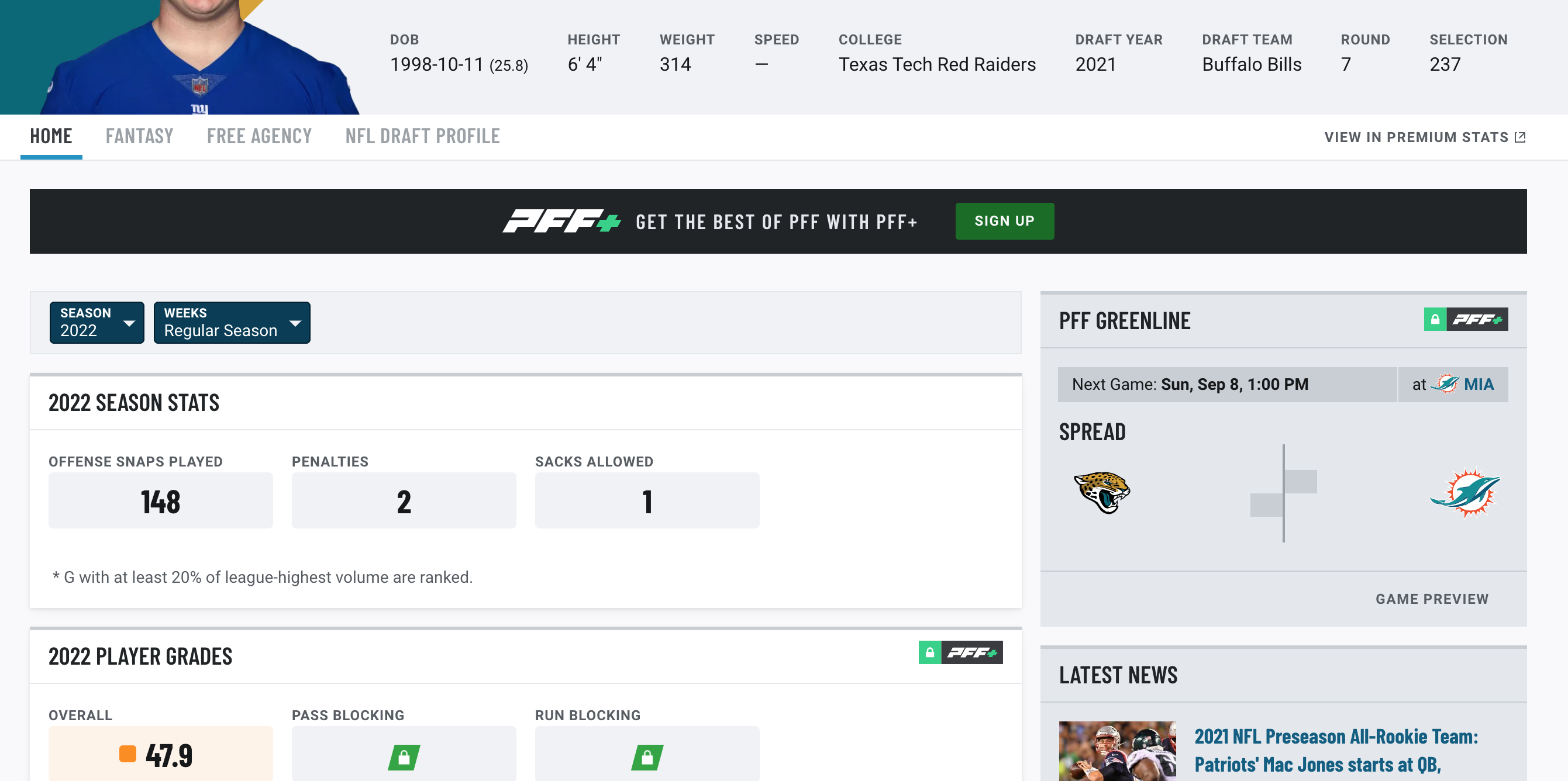
Task: Open the news article thumbnail image
Action: pos(1118,751)
